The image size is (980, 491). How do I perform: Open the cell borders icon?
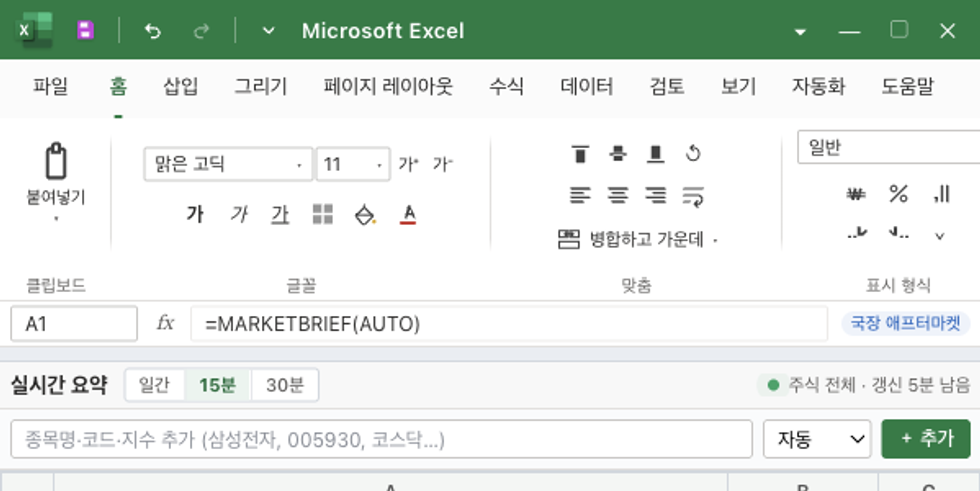(322, 214)
